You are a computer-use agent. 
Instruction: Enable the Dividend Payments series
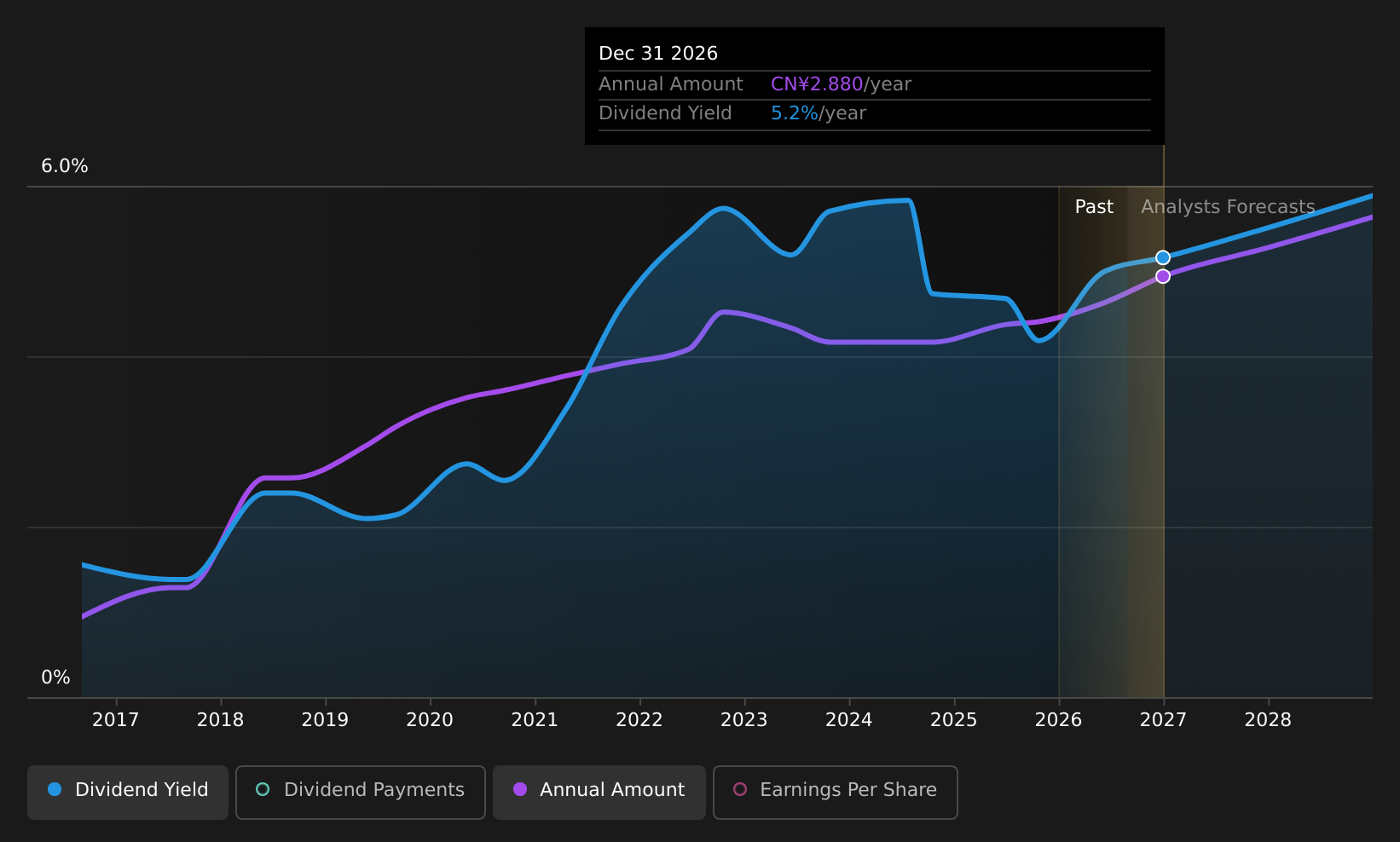pyautogui.click(x=361, y=793)
